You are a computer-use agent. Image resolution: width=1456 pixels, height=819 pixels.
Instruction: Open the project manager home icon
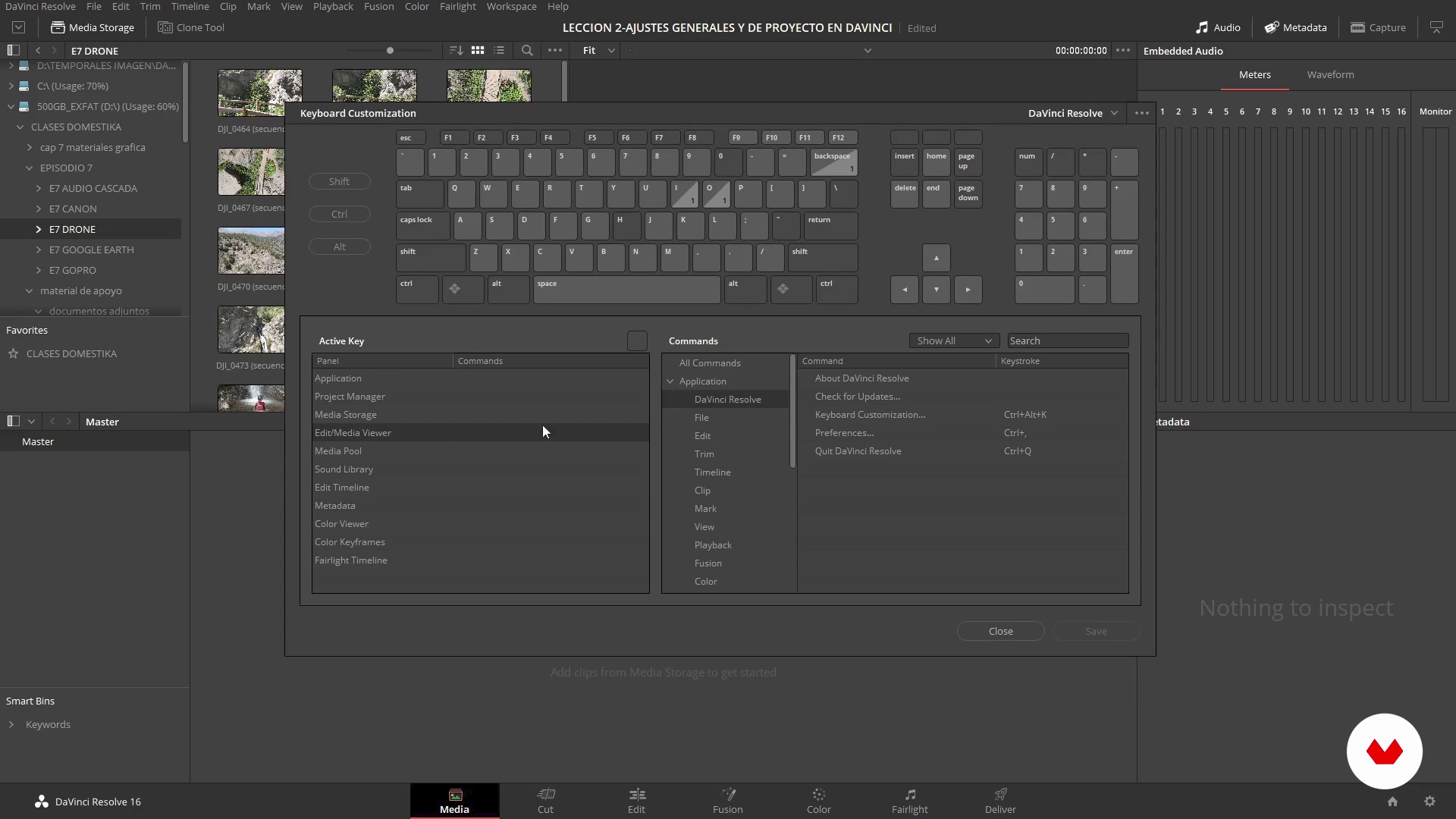[1392, 802]
